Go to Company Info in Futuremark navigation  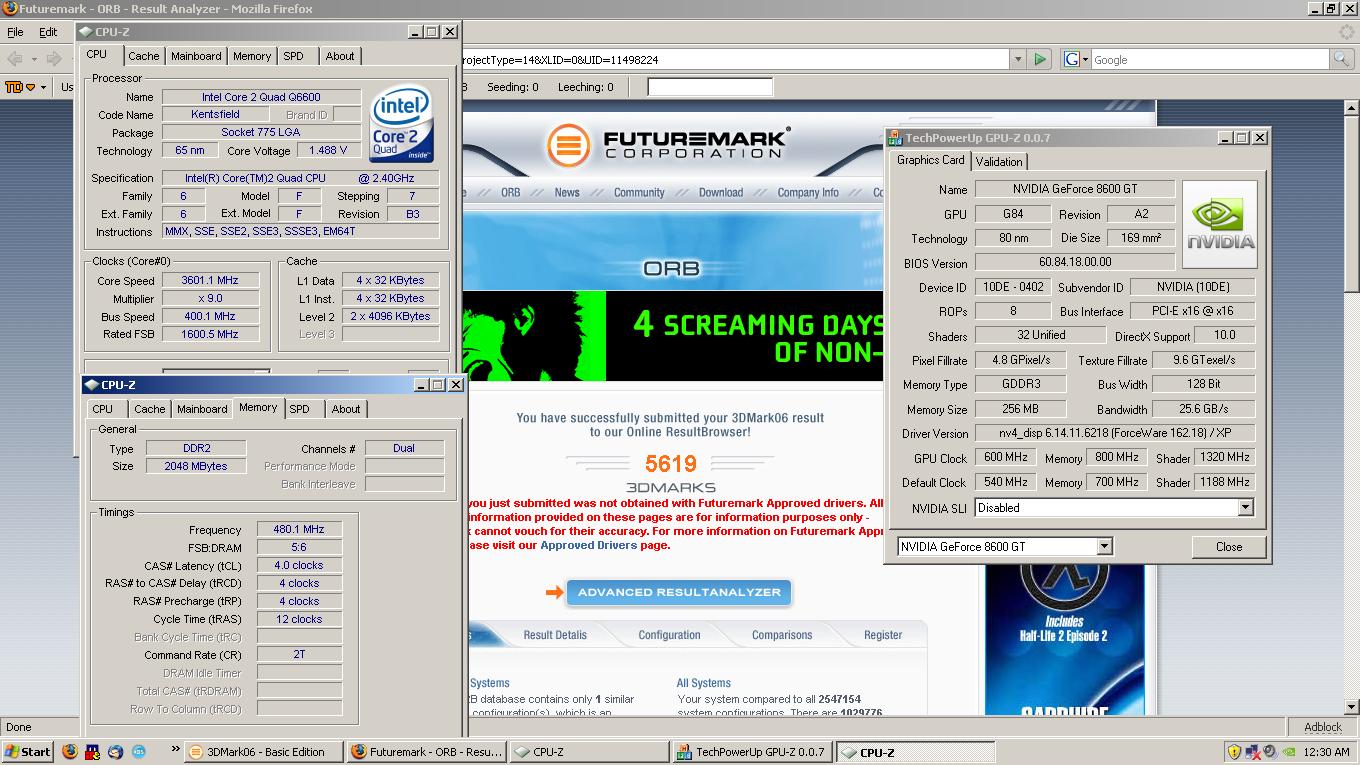(x=808, y=193)
